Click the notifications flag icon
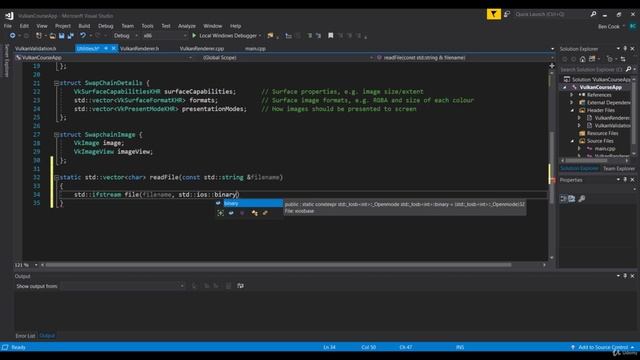The height and width of the screenshot is (360, 640). pyautogui.click(x=493, y=14)
